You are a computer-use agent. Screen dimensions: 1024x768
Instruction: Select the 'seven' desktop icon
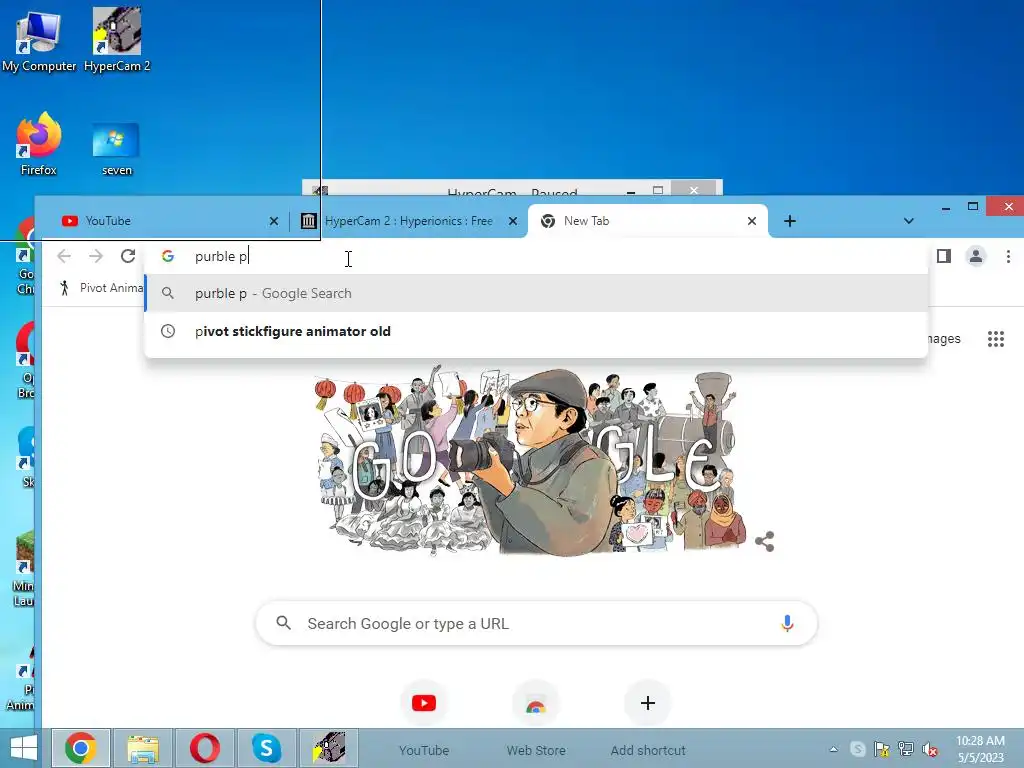point(116,149)
